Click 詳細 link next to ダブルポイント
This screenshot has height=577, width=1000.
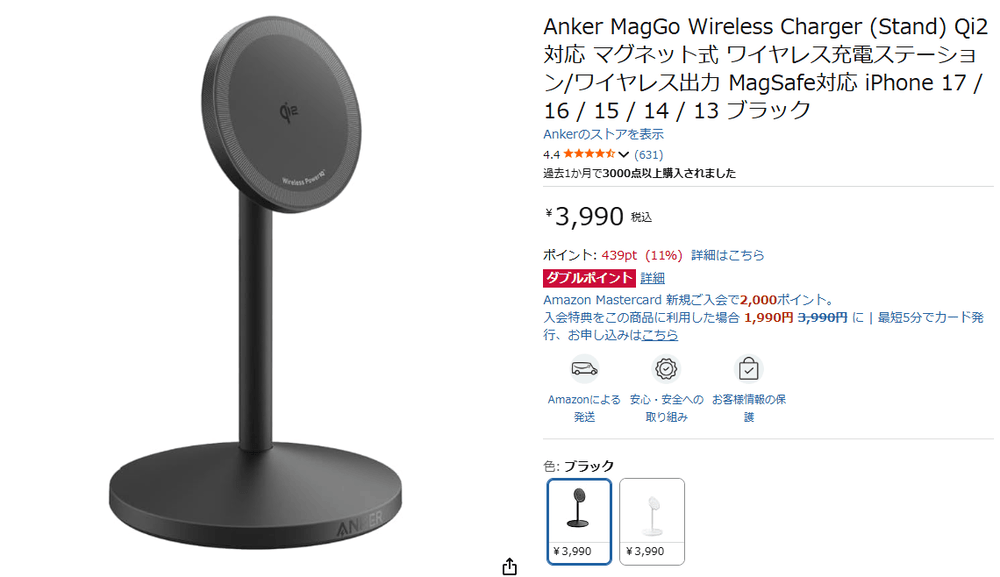coord(652,278)
